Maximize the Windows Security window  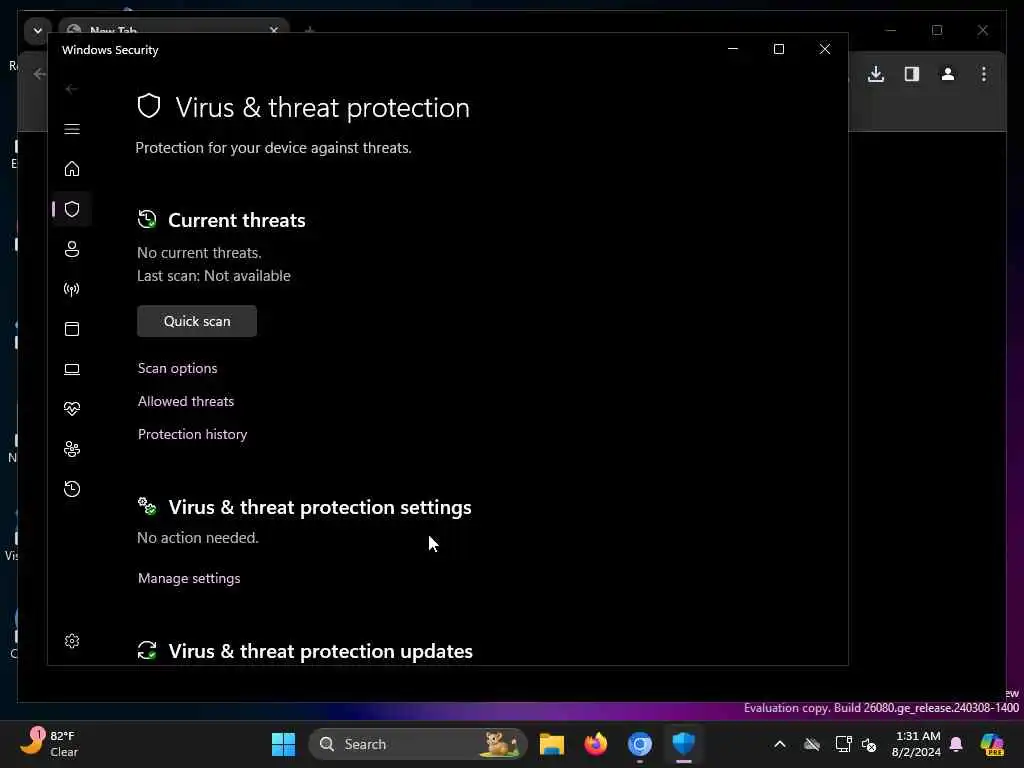pyautogui.click(x=778, y=49)
